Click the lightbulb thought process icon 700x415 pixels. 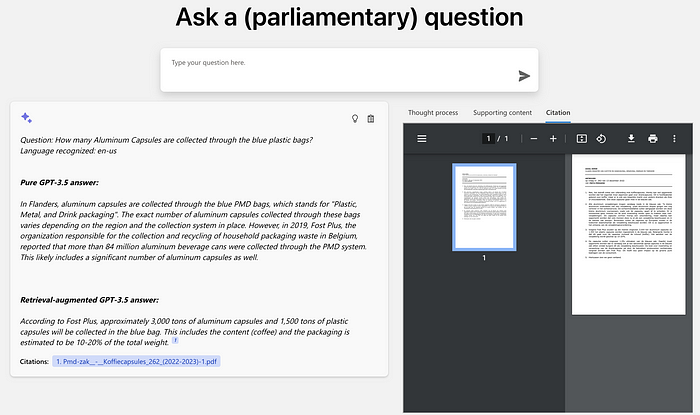coord(354,119)
